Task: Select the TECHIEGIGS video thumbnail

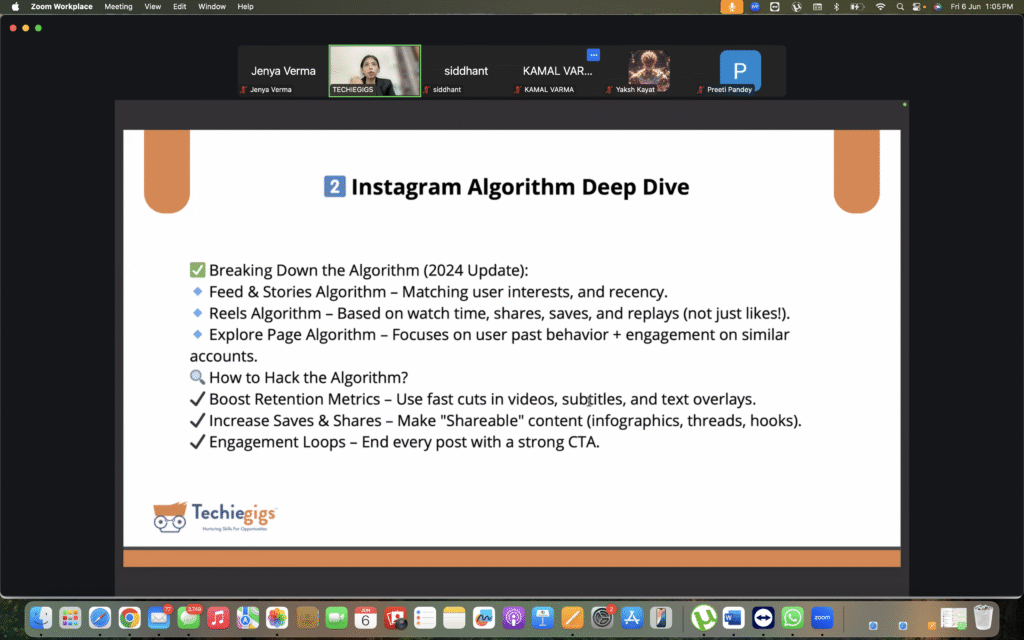Action: [375, 71]
